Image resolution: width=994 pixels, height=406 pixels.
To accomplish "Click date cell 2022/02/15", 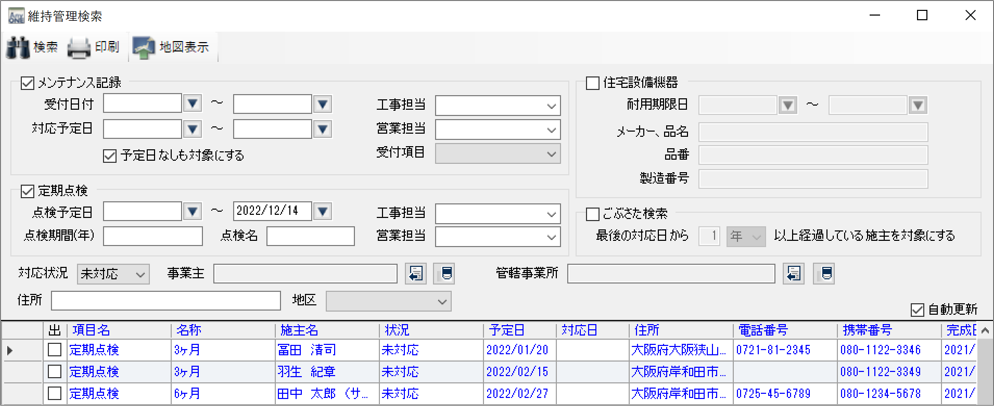I will point(520,371).
